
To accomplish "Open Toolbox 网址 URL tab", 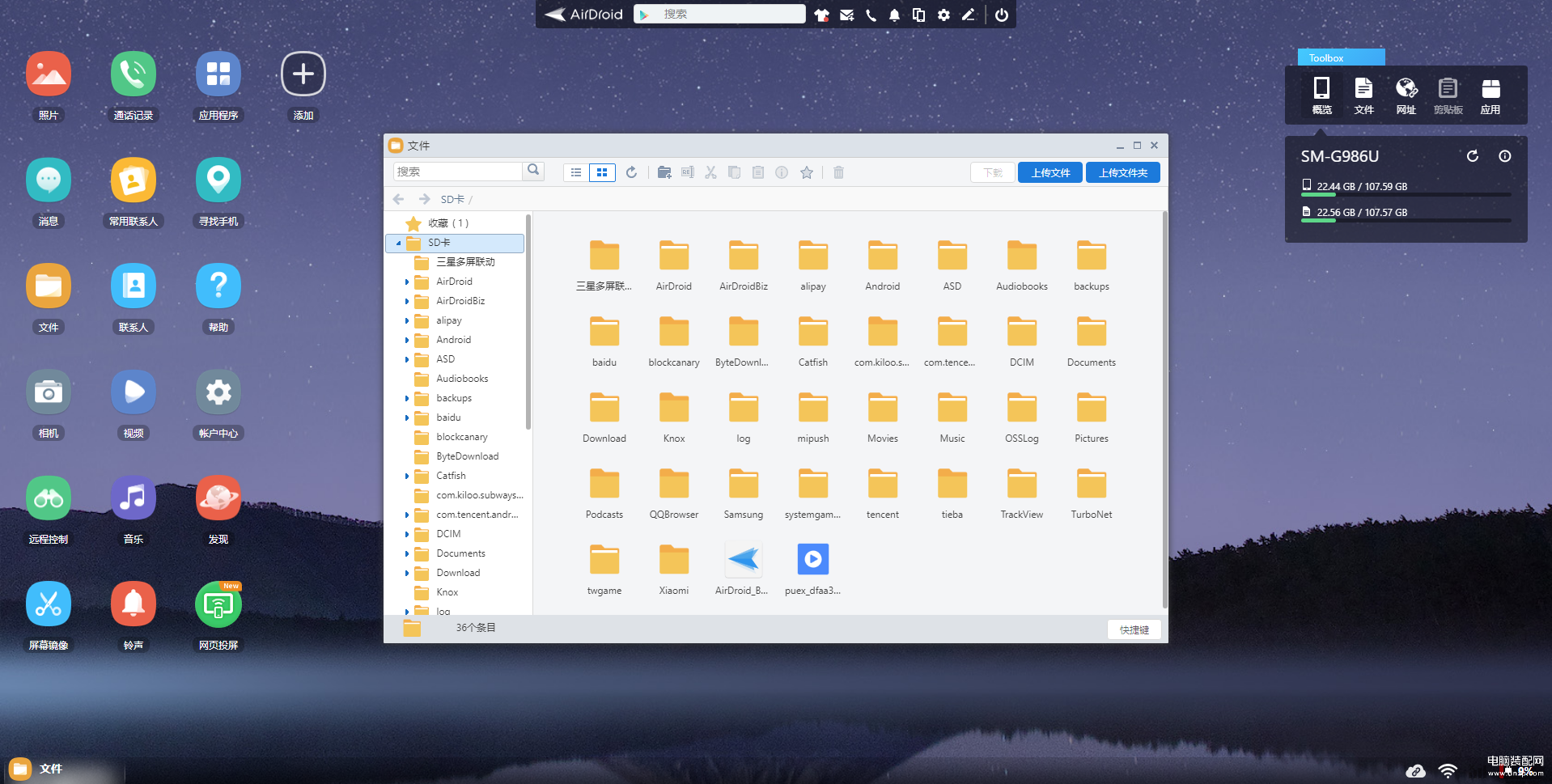I will pyautogui.click(x=1406, y=95).
